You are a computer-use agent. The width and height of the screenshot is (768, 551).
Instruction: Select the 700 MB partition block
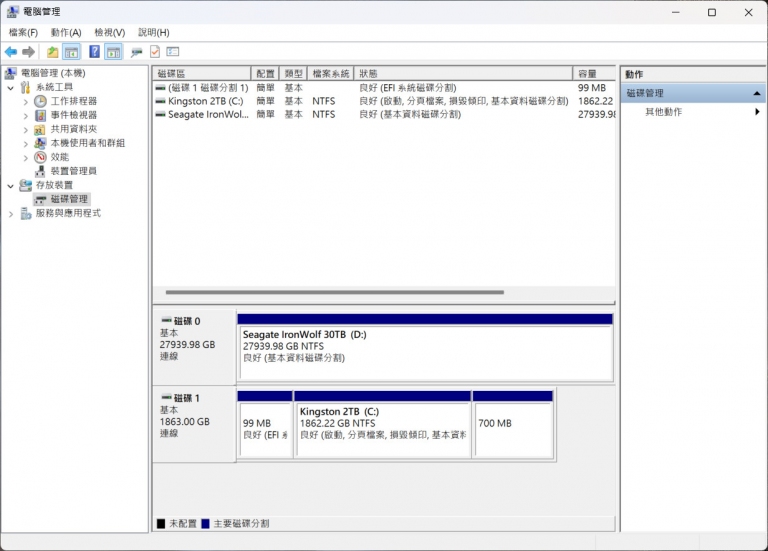513,424
